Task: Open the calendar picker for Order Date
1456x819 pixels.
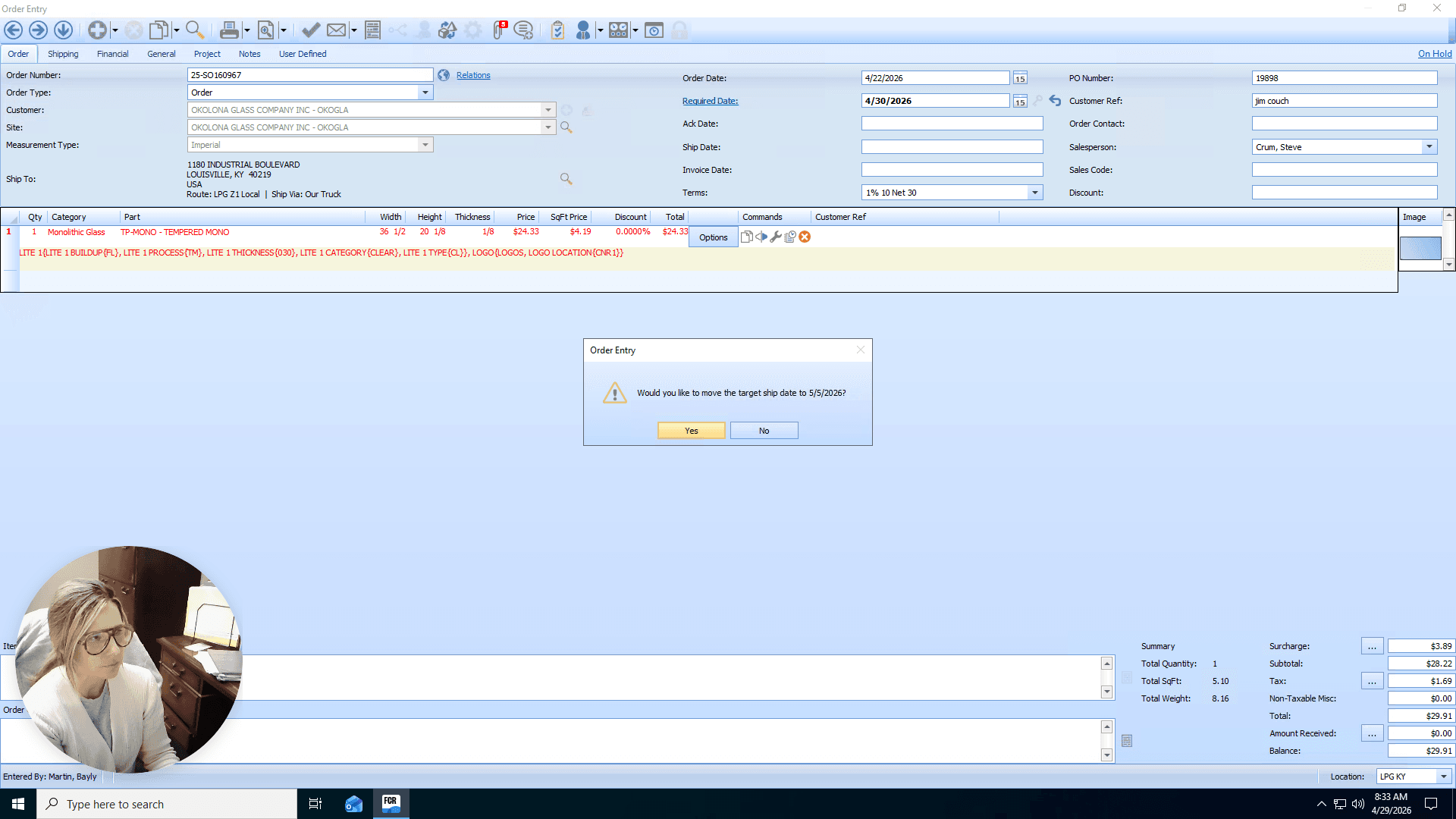Action: tap(1020, 78)
